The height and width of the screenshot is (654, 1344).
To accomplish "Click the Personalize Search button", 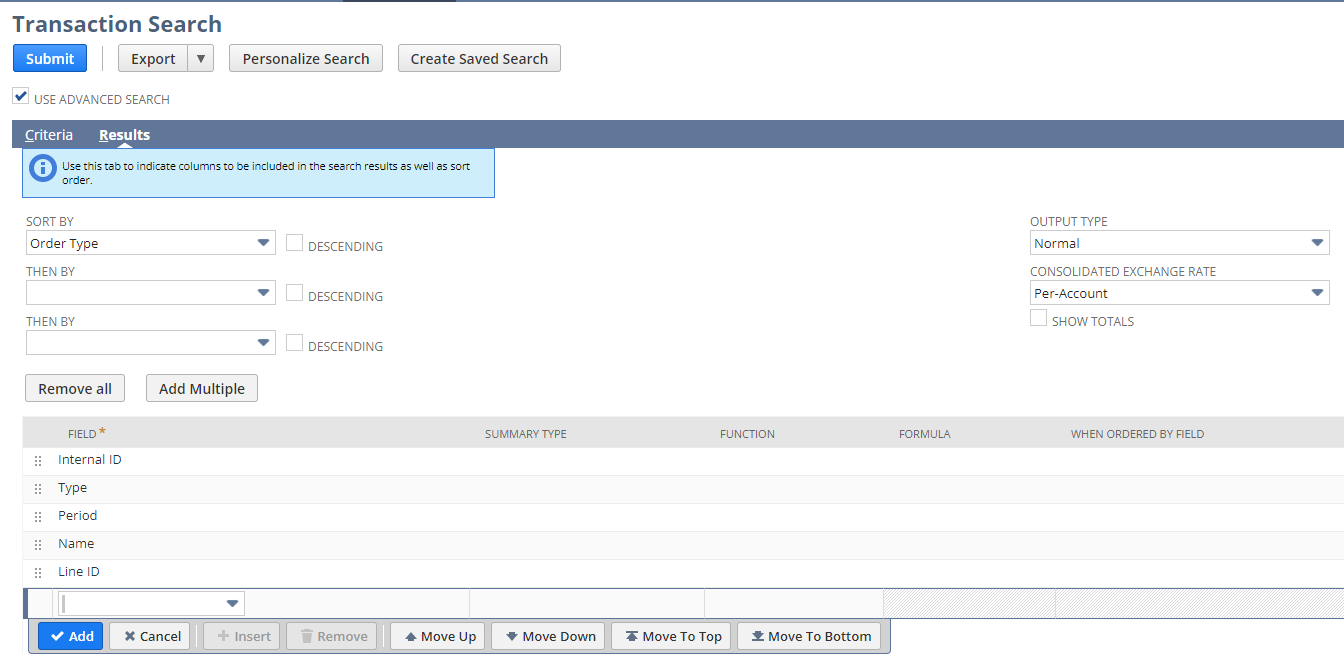I will pyautogui.click(x=305, y=58).
